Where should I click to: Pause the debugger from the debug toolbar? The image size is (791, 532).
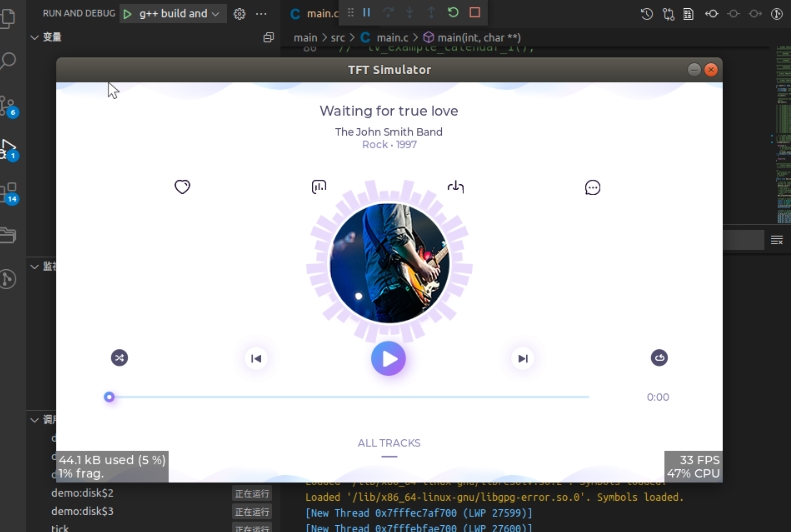[x=367, y=13]
